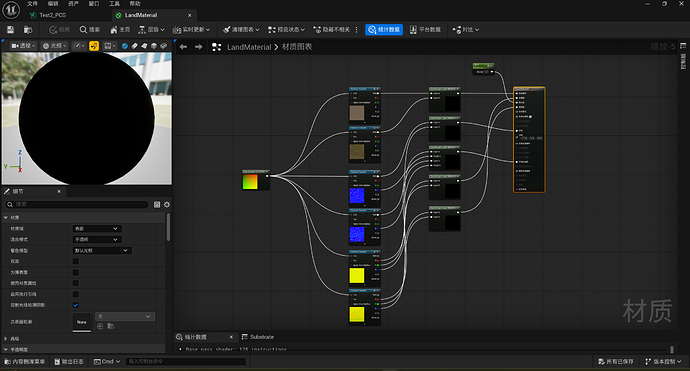The image size is (690, 371).
Task: Select the plane preview mesh icon
Action: (144, 46)
